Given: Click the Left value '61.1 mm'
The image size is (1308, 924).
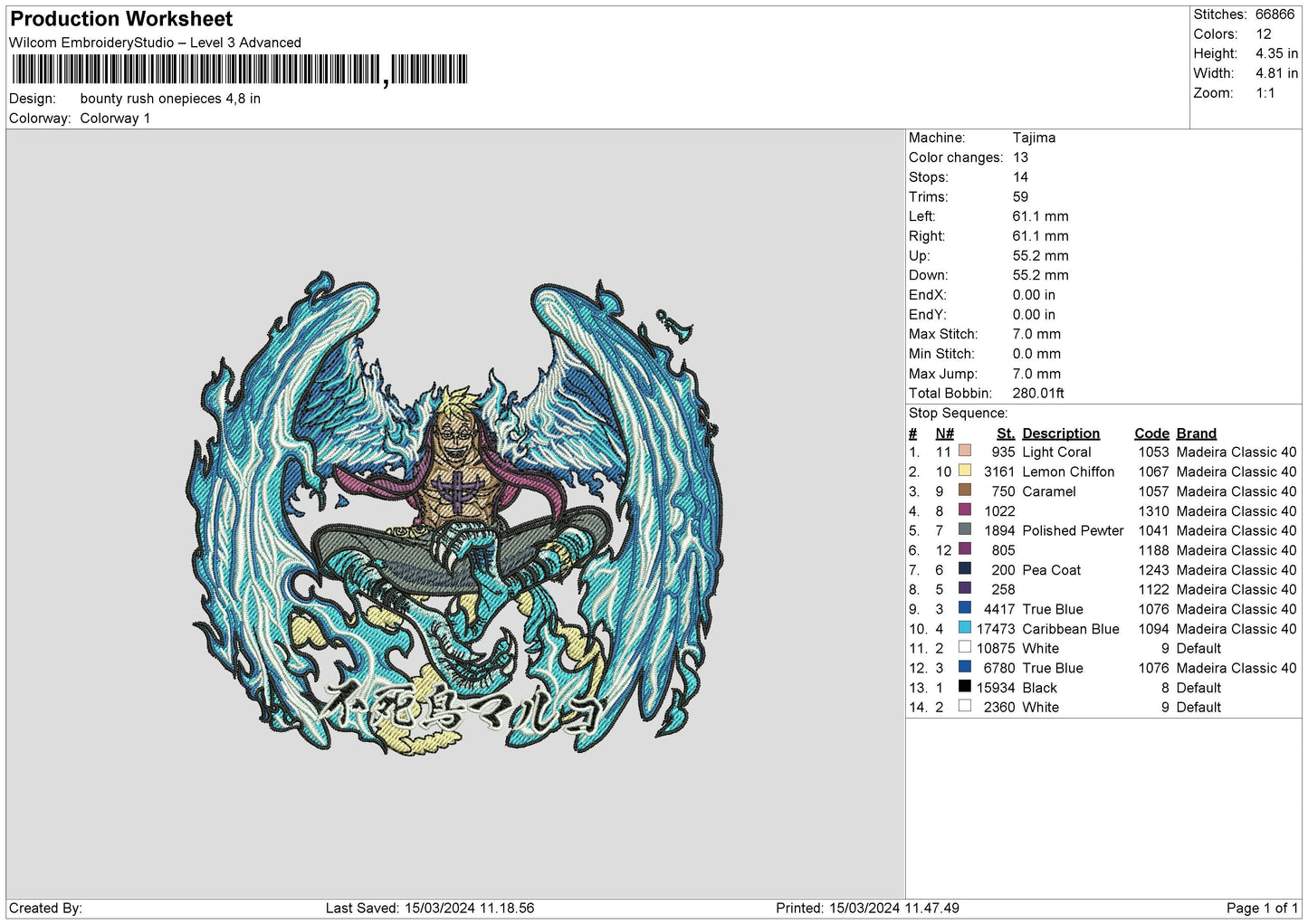Looking at the screenshot, I should tap(1040, 216).
